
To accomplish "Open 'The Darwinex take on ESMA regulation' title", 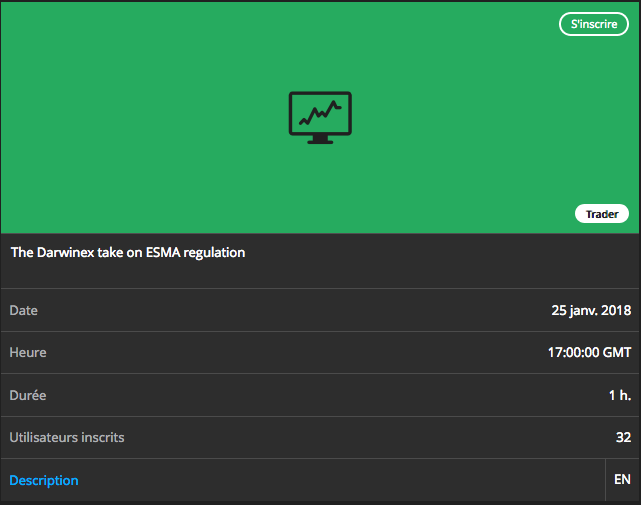I will tap(128, 253).
